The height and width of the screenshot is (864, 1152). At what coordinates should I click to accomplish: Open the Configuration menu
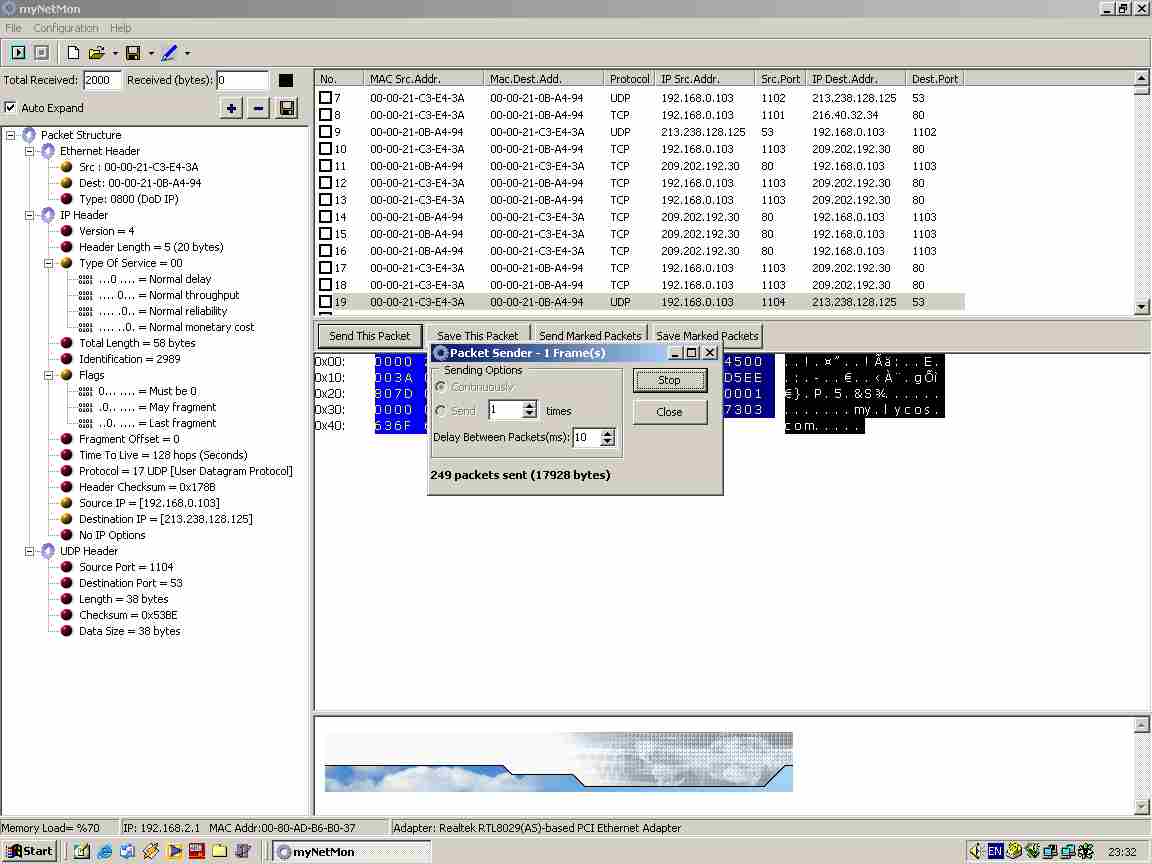click(66, 28)
